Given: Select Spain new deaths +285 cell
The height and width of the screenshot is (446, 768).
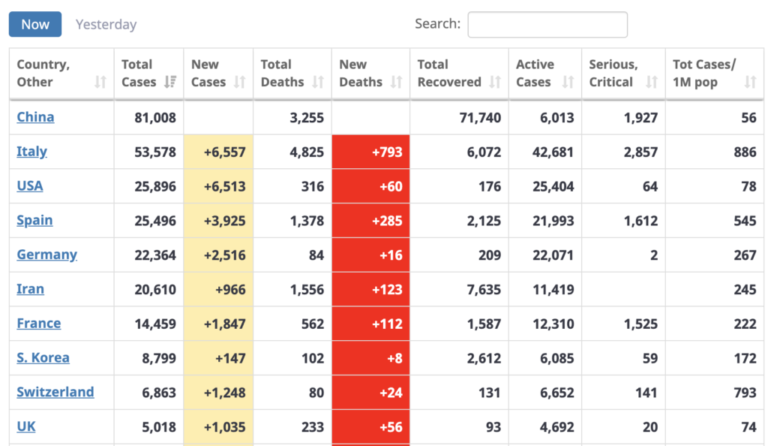Looking at the screenshot, I should [371, 220].
